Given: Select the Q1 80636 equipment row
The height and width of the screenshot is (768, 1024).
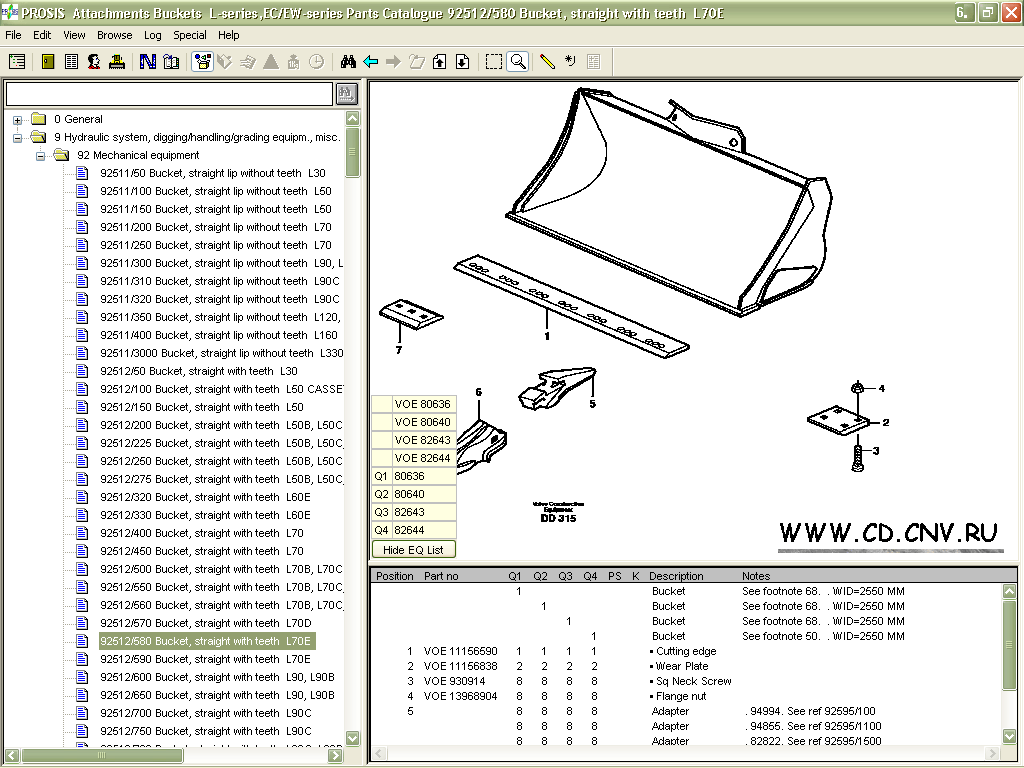Looking at the screenshot, I should coord(414,476).
